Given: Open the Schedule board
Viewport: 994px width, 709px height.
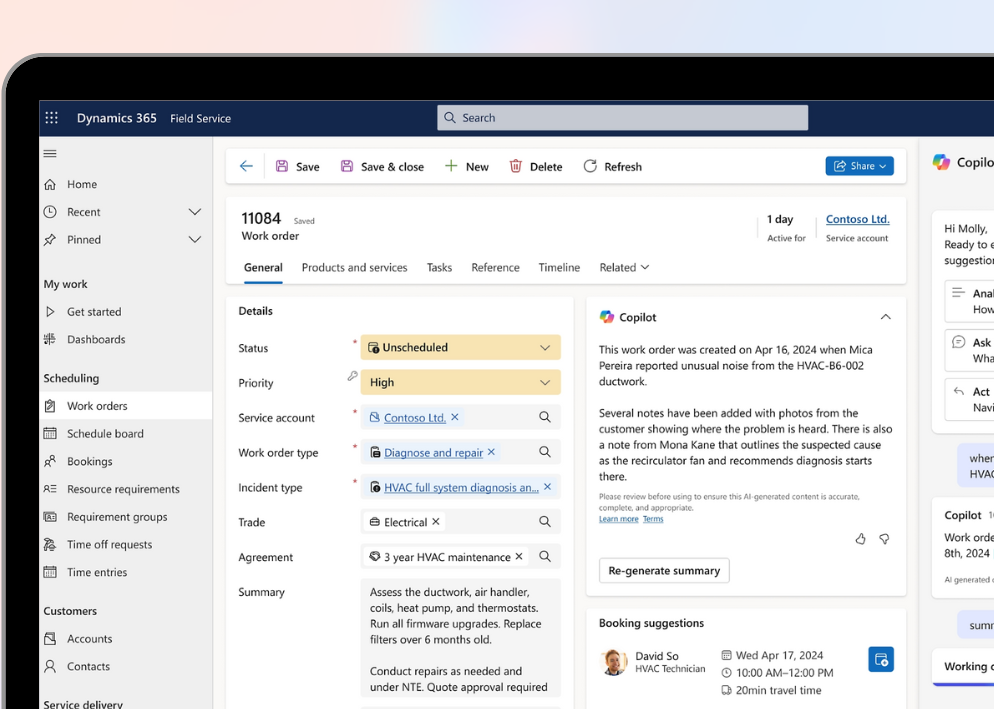Looking at the screenshot, I should [x=126, y=434].
